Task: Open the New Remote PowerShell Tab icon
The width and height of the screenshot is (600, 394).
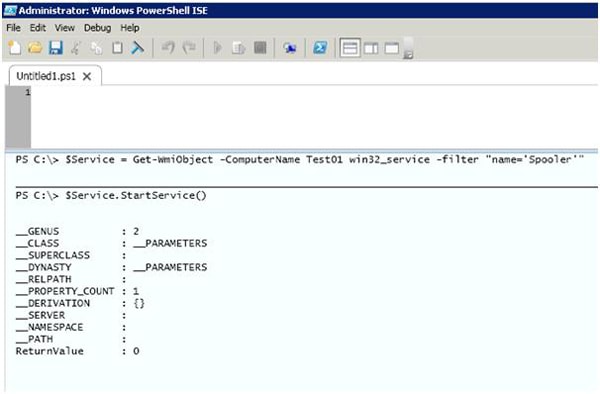Action: point(290,48)
